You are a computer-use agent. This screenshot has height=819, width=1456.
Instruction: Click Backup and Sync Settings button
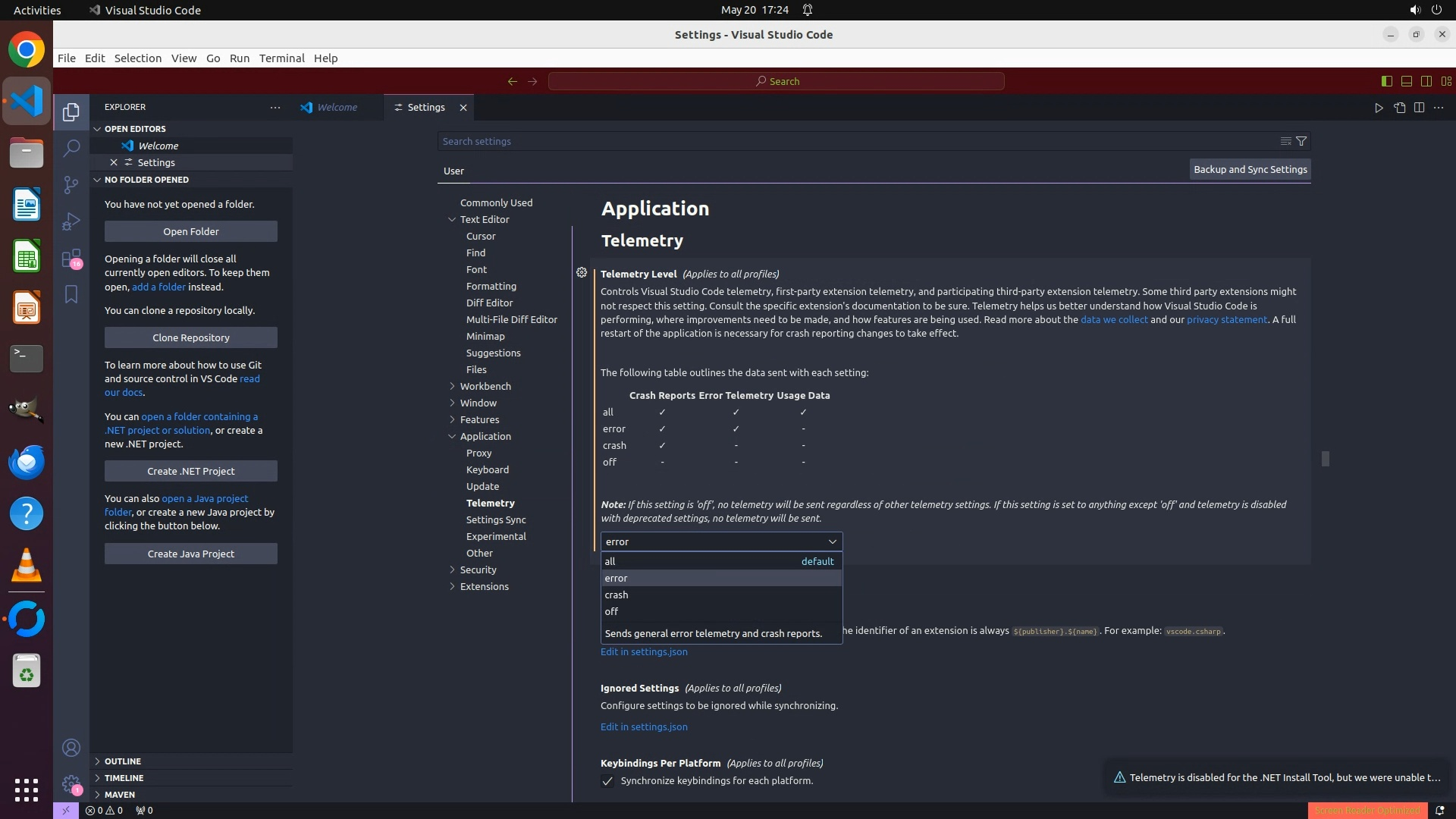pyautogui.click(x=1250, y=169)
